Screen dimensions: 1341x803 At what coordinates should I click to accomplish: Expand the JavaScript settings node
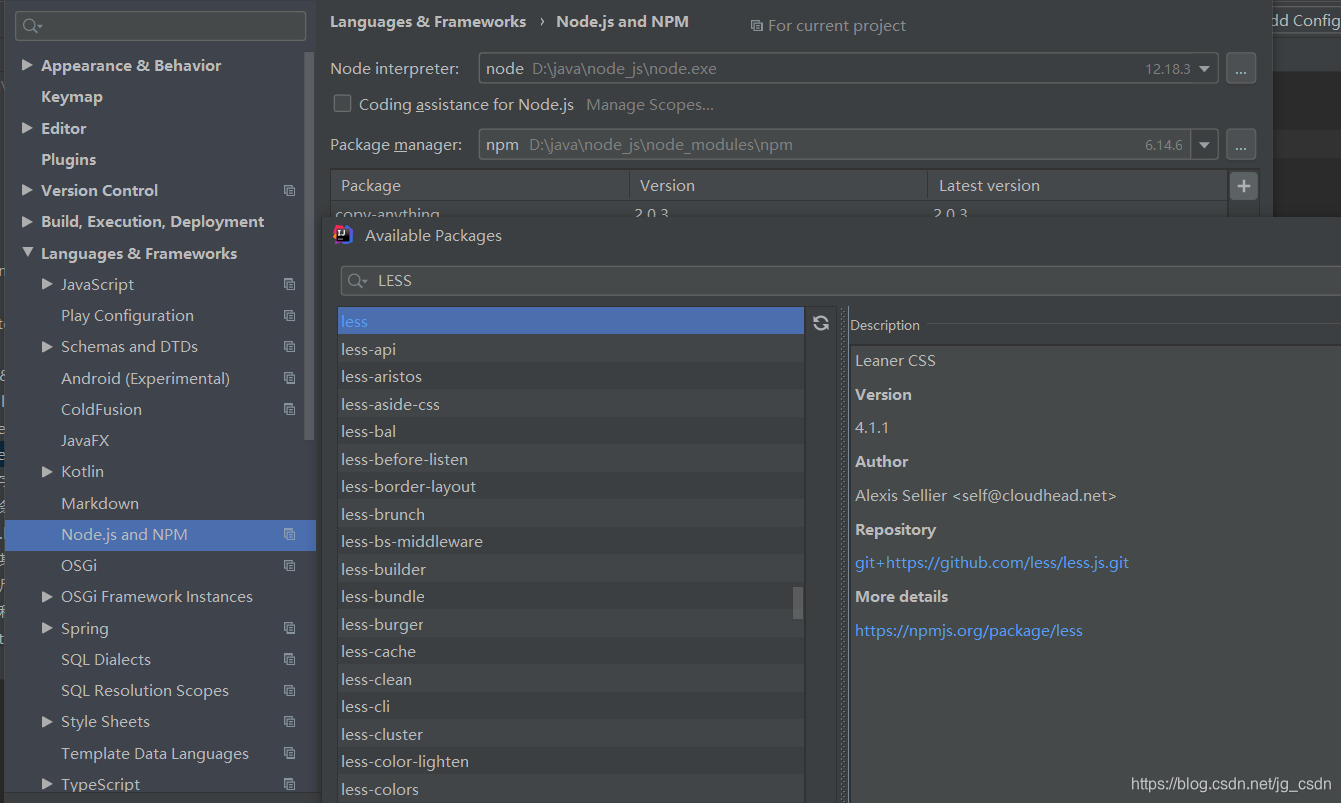pos(47,285)
